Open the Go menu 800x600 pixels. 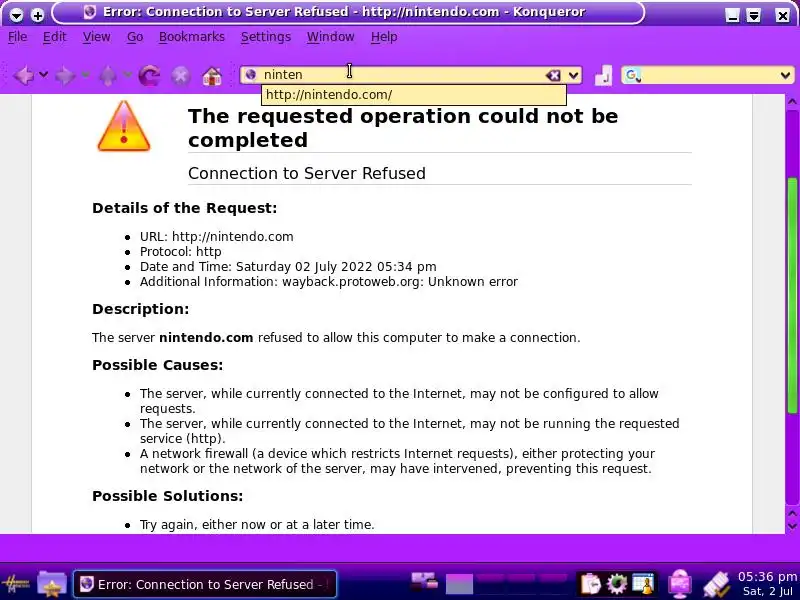pyautogui.click(x=135, y=37)
